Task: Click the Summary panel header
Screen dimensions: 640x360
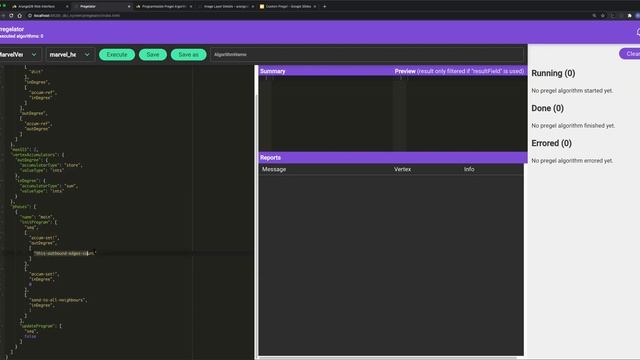Action: click(273, 71)
